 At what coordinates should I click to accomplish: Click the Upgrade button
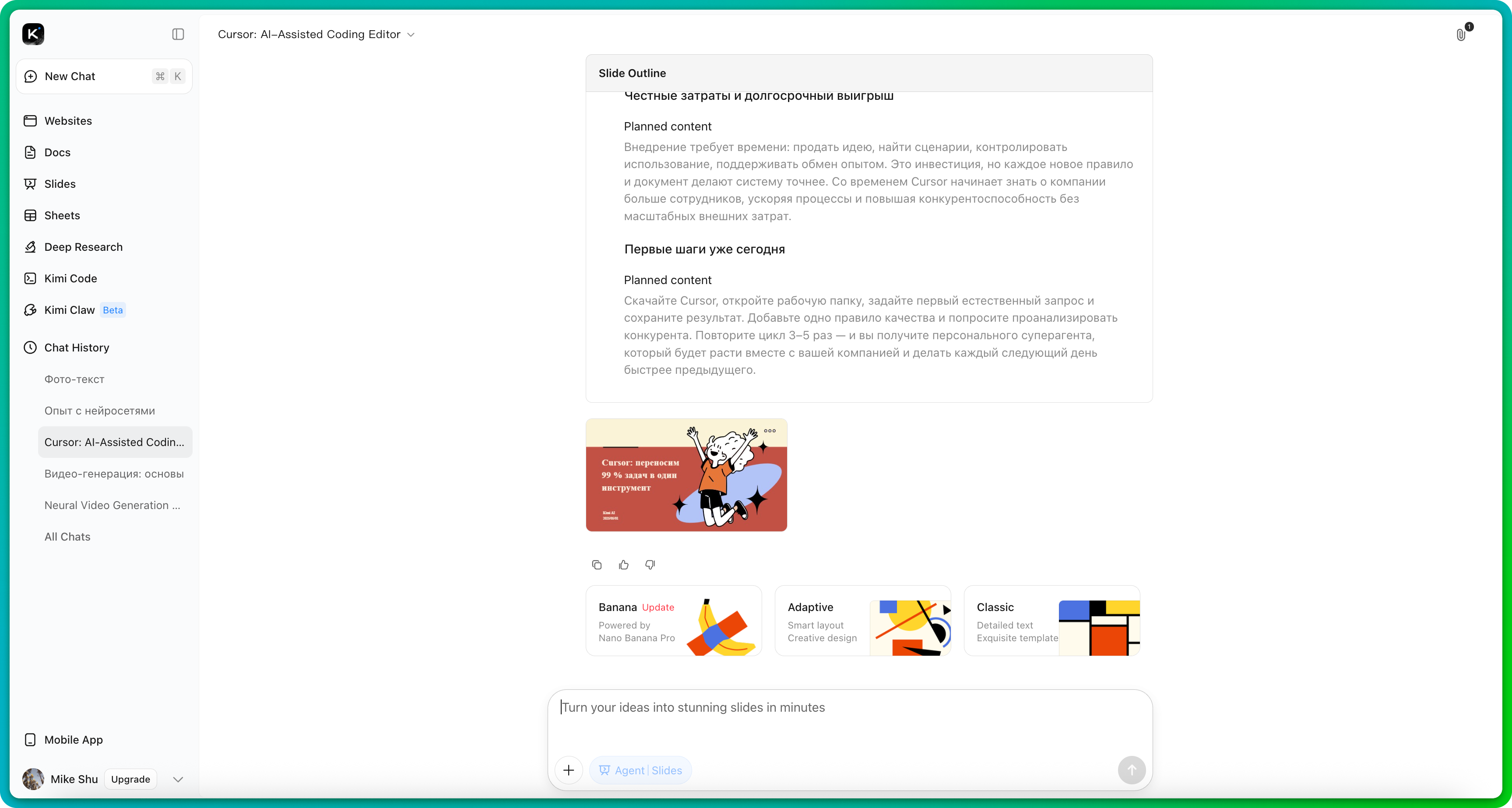pyautogui.click(x=130, y=779)
